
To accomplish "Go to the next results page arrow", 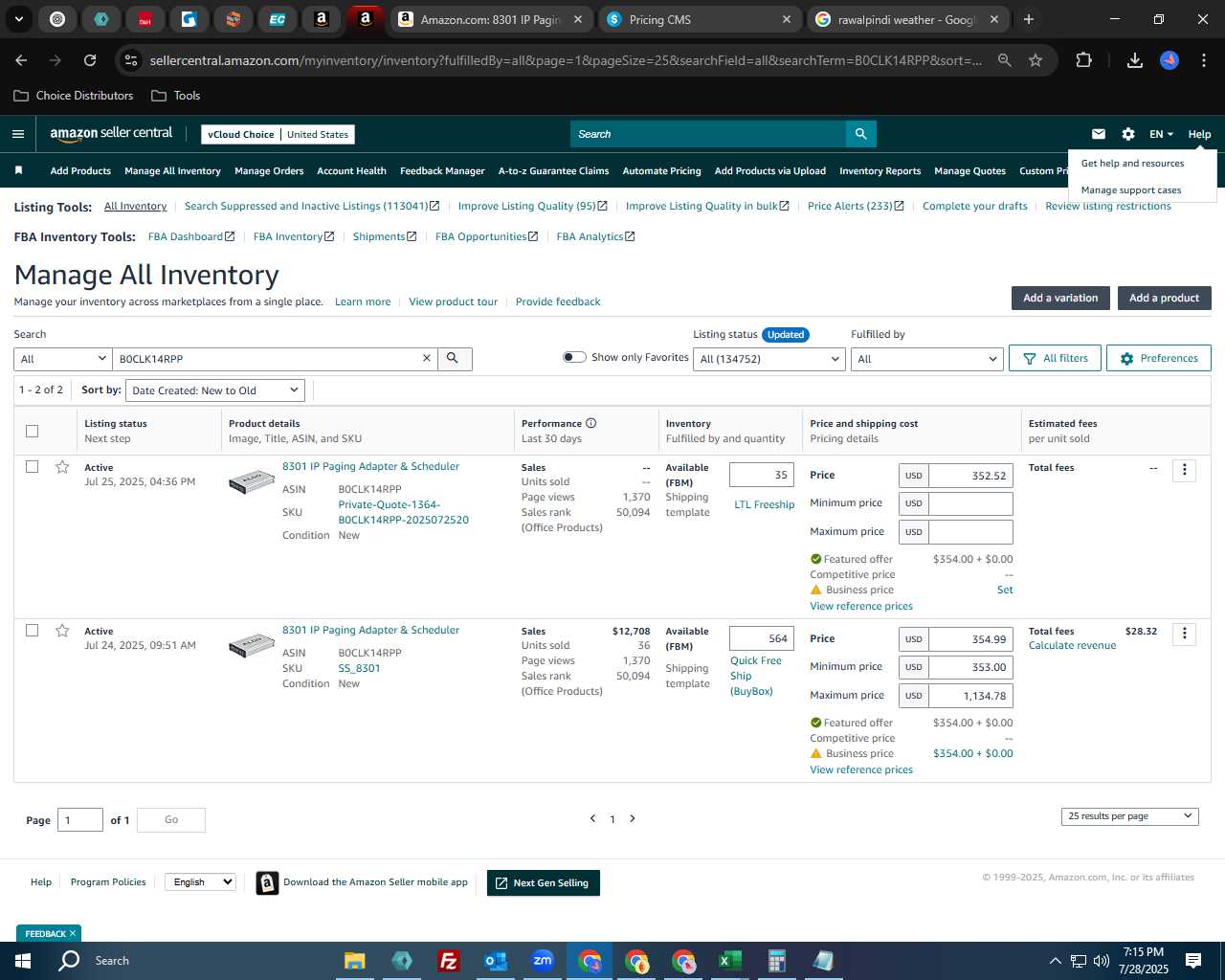I will [x=633, y=818].
